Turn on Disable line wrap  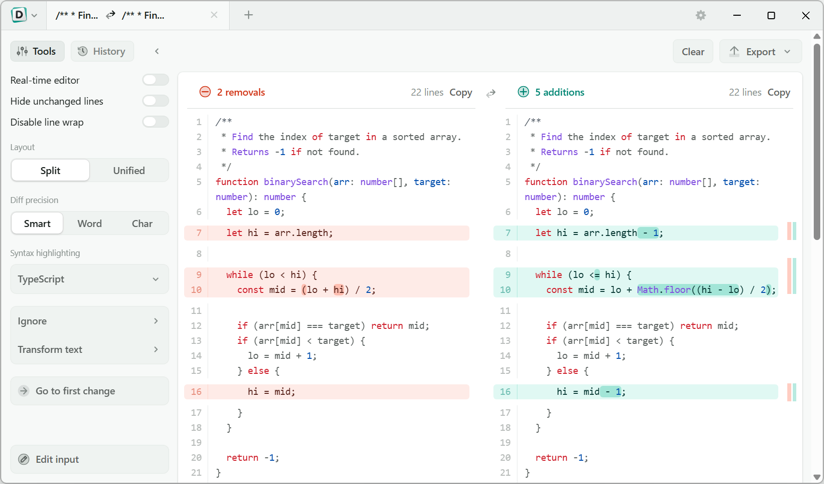coord(156,122)
